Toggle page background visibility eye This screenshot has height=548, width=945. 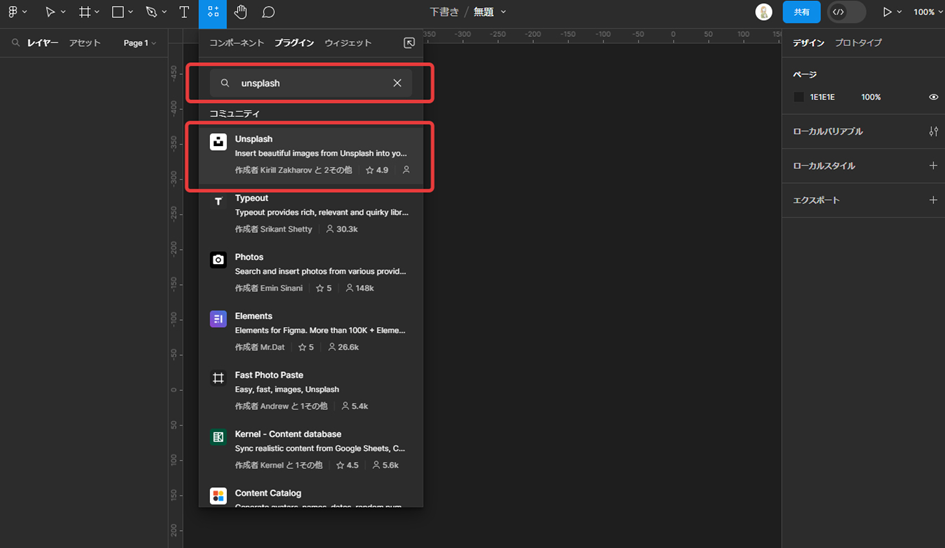tap(933, 97)
